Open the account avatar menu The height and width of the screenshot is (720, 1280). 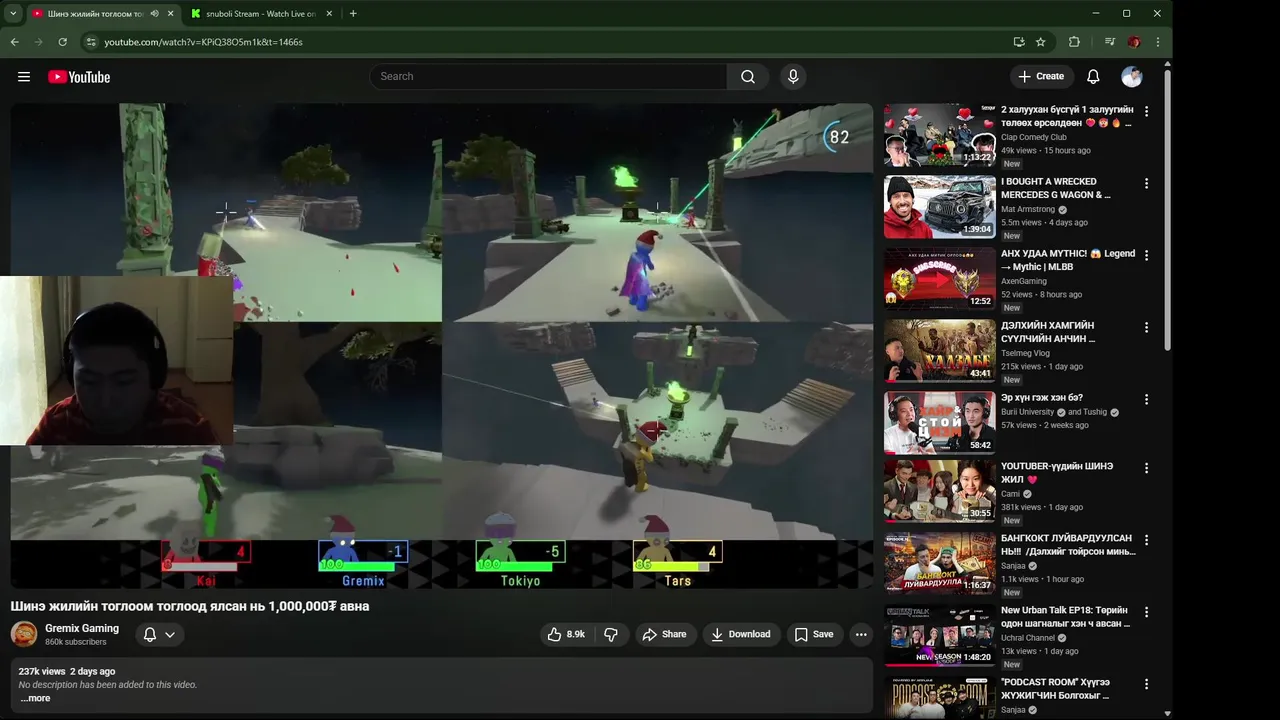pyautogui.click(x=1132, y=77)
